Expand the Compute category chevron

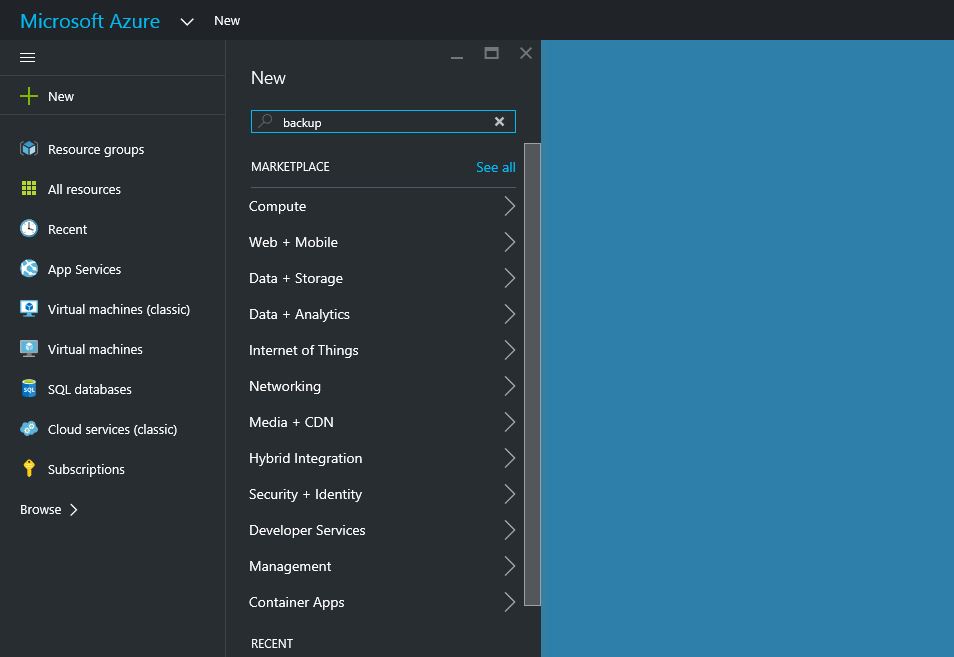510,206
